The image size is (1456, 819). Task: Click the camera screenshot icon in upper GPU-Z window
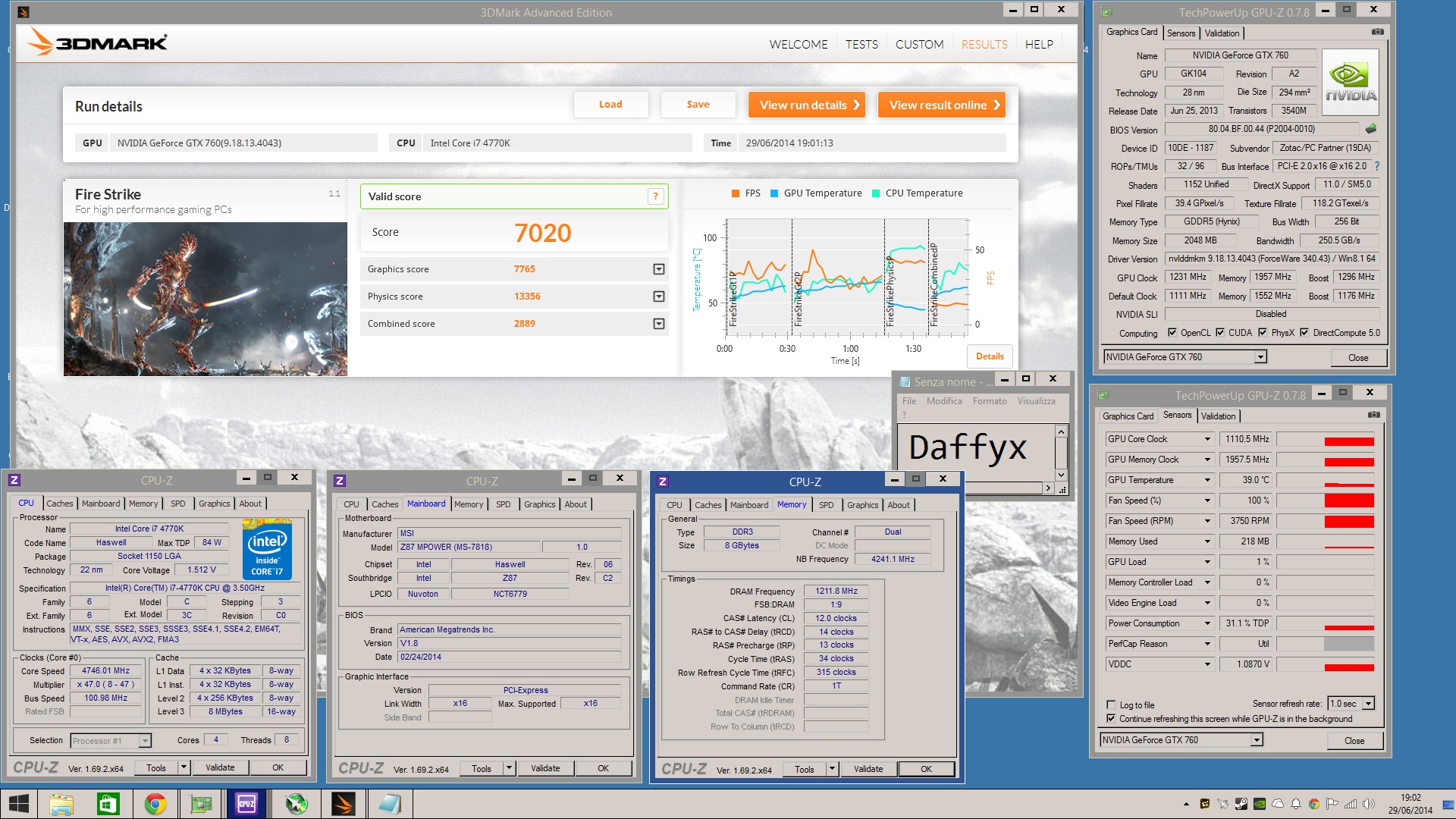(1377, 32)
